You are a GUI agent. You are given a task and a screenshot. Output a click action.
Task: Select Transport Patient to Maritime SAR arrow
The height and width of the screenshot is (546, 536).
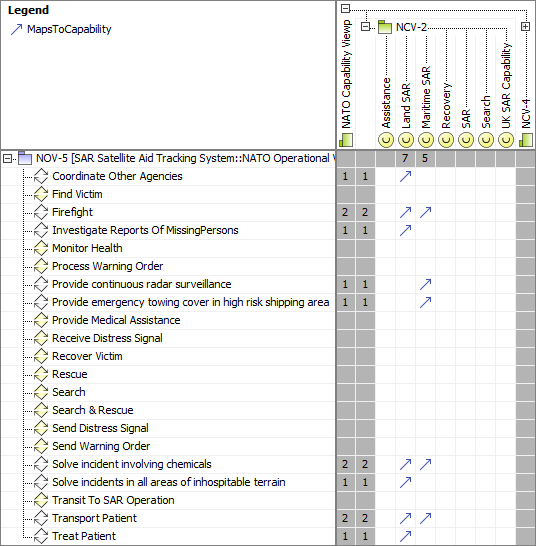point(426,518)
